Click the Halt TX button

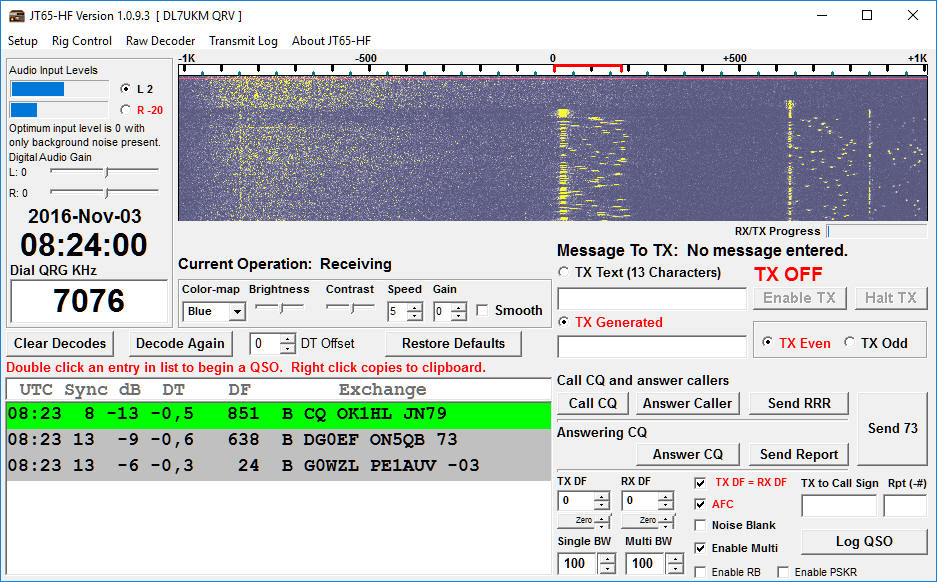tap(890, 298)
